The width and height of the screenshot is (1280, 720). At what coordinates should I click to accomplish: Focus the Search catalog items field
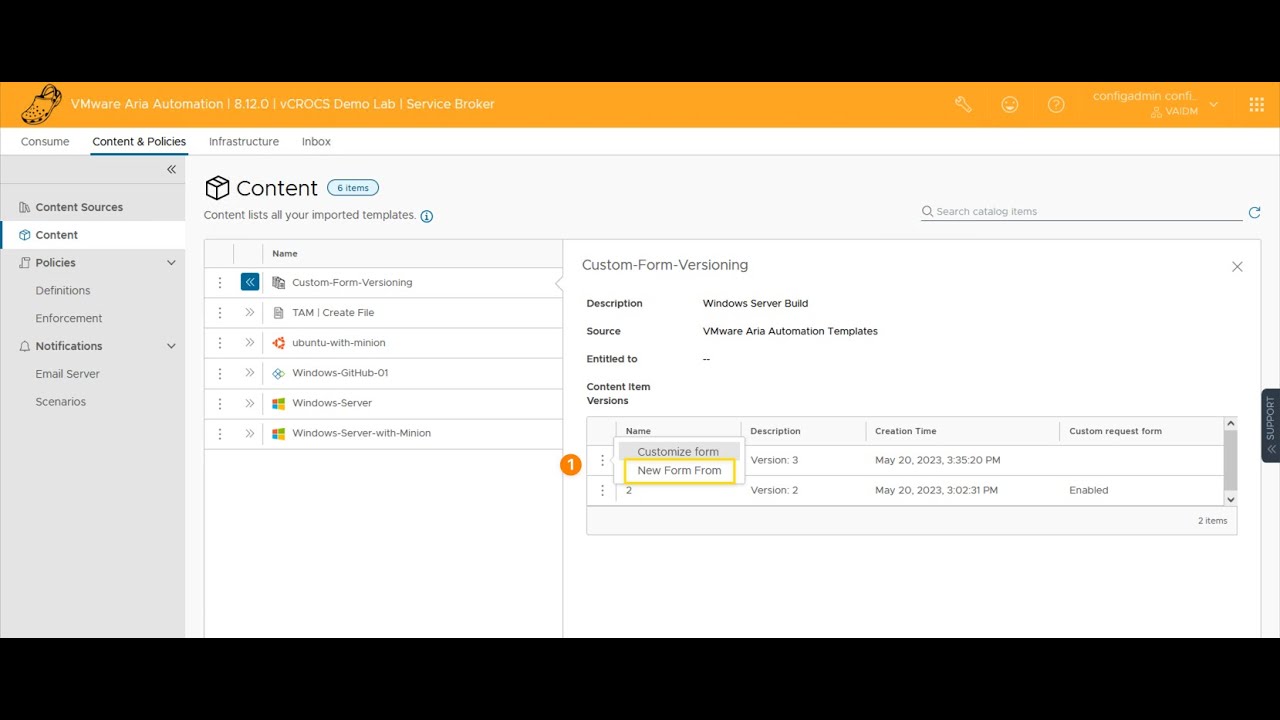click(x=1081, y=212)
